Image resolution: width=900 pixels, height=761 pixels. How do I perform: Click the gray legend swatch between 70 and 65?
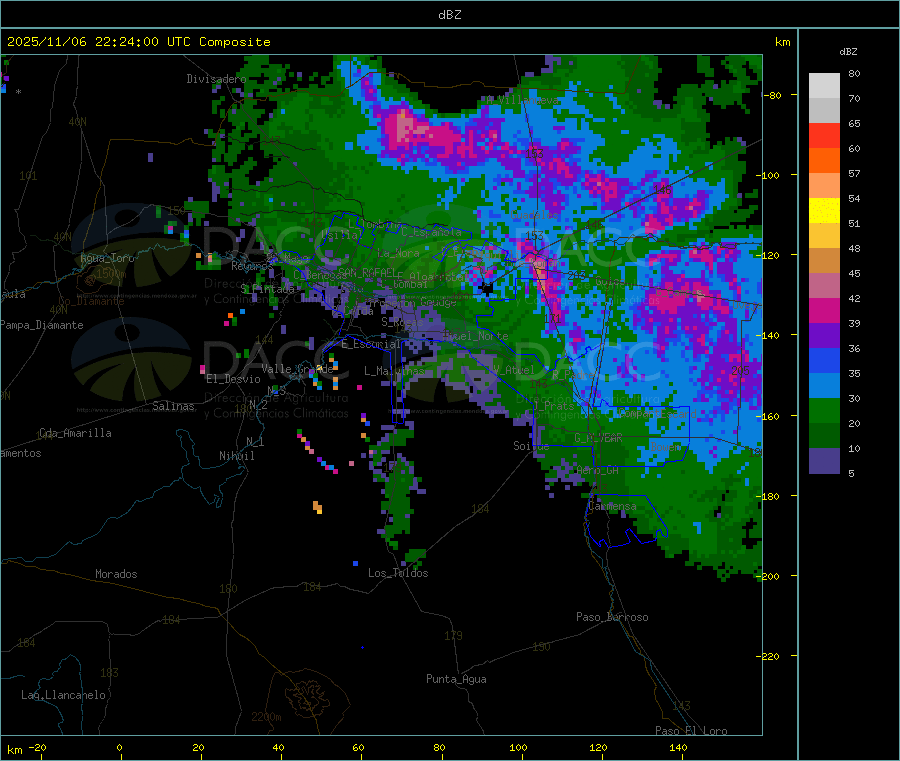pos(824,111)
